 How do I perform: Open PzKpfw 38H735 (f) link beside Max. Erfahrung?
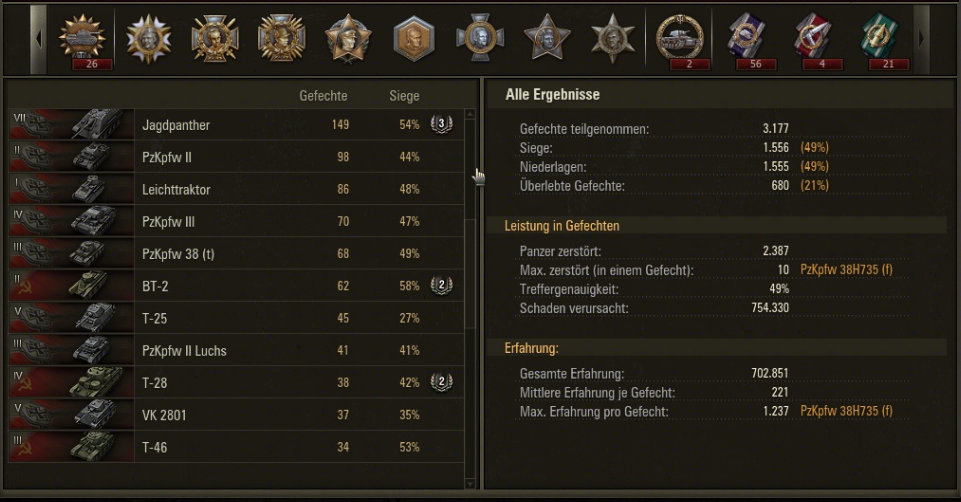(x=846, y=412)
